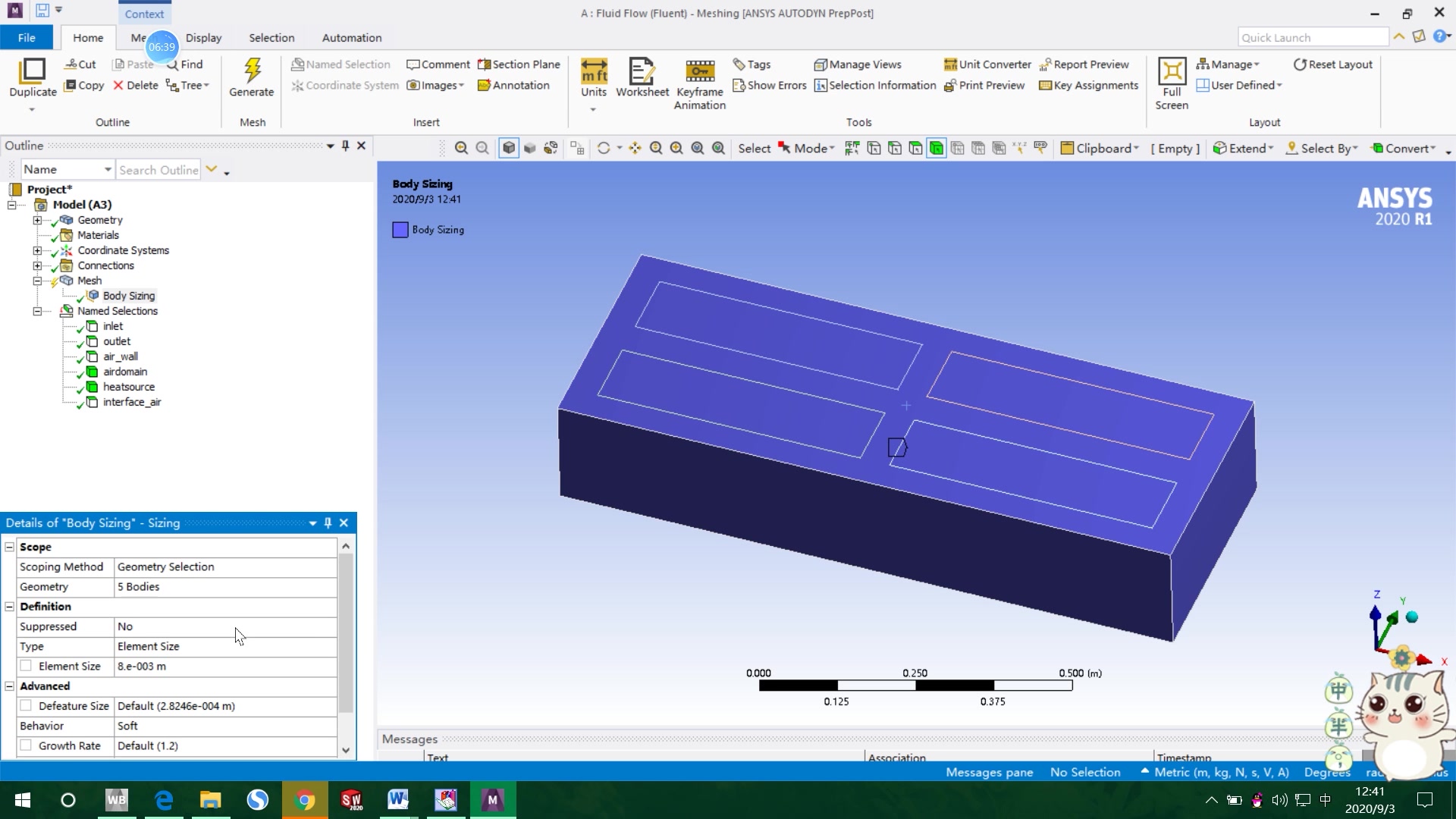Open the Automation ribbon tab
The height and width of the screenshot is (819, 1456).
coord(351,38)
